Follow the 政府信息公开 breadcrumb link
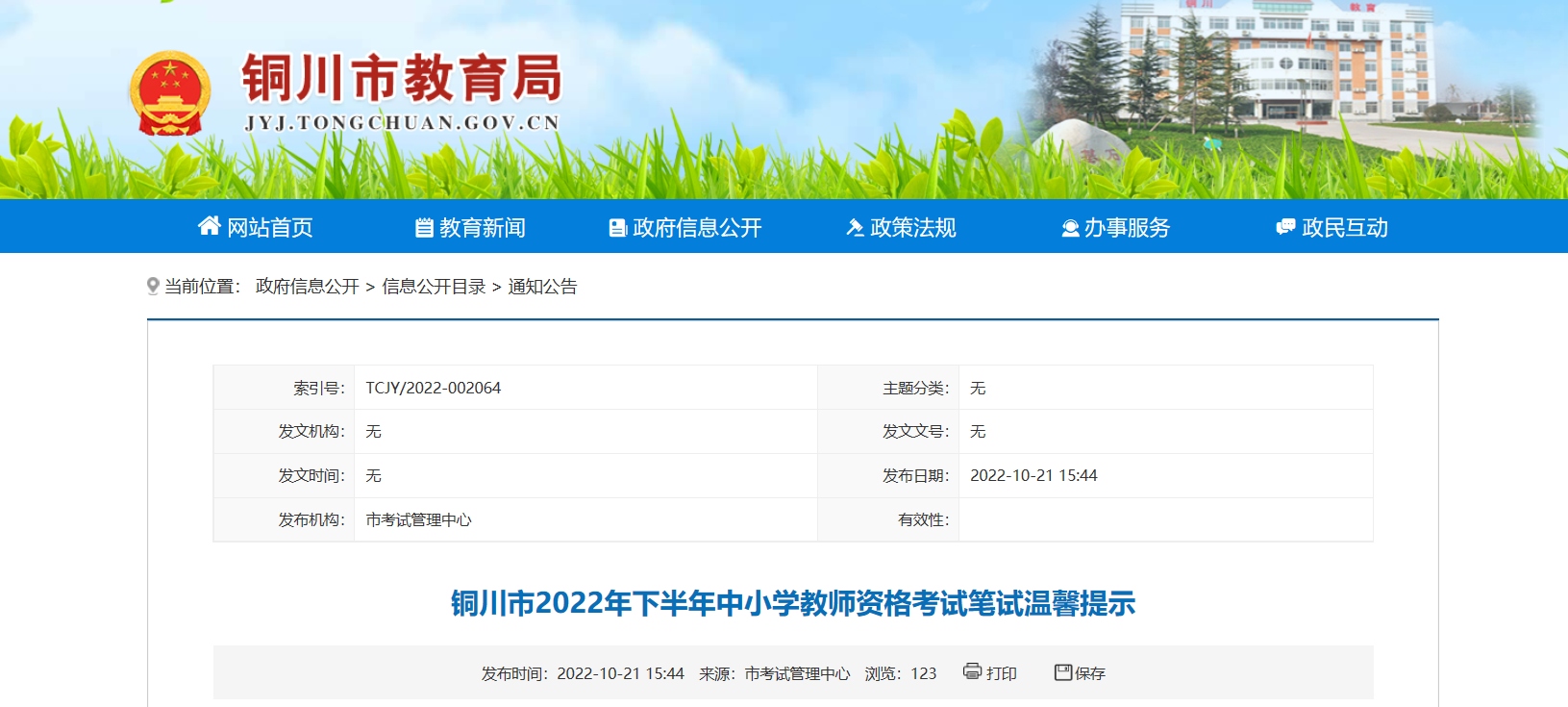The image size is (1568, 707). [308, 287]
